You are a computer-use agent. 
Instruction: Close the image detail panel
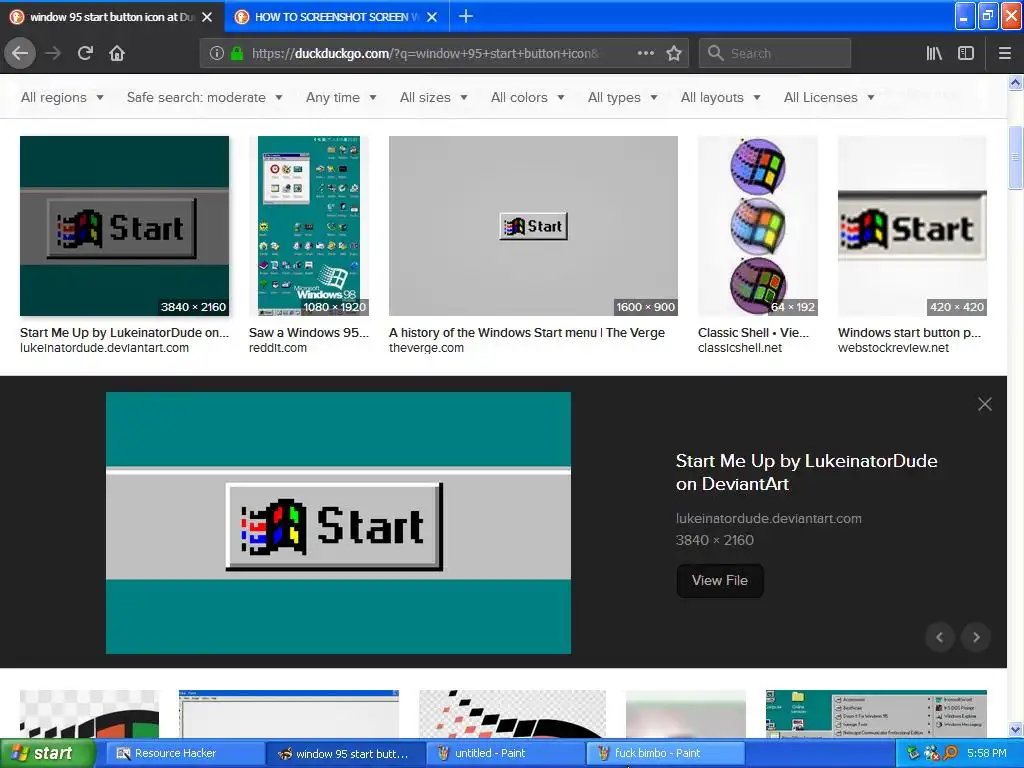(x=985, y=404)
